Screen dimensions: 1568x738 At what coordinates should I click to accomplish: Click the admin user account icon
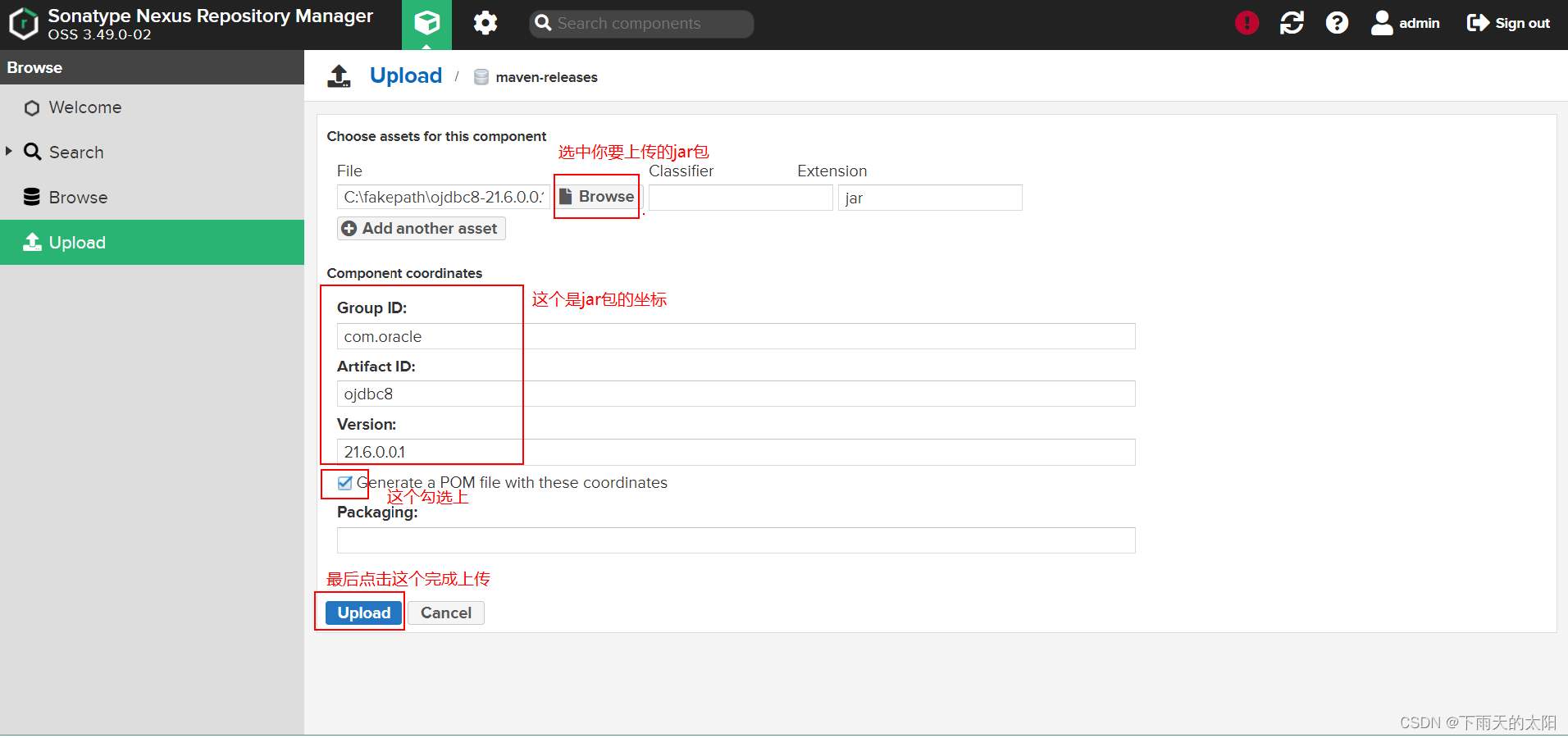click(1382, 23)
